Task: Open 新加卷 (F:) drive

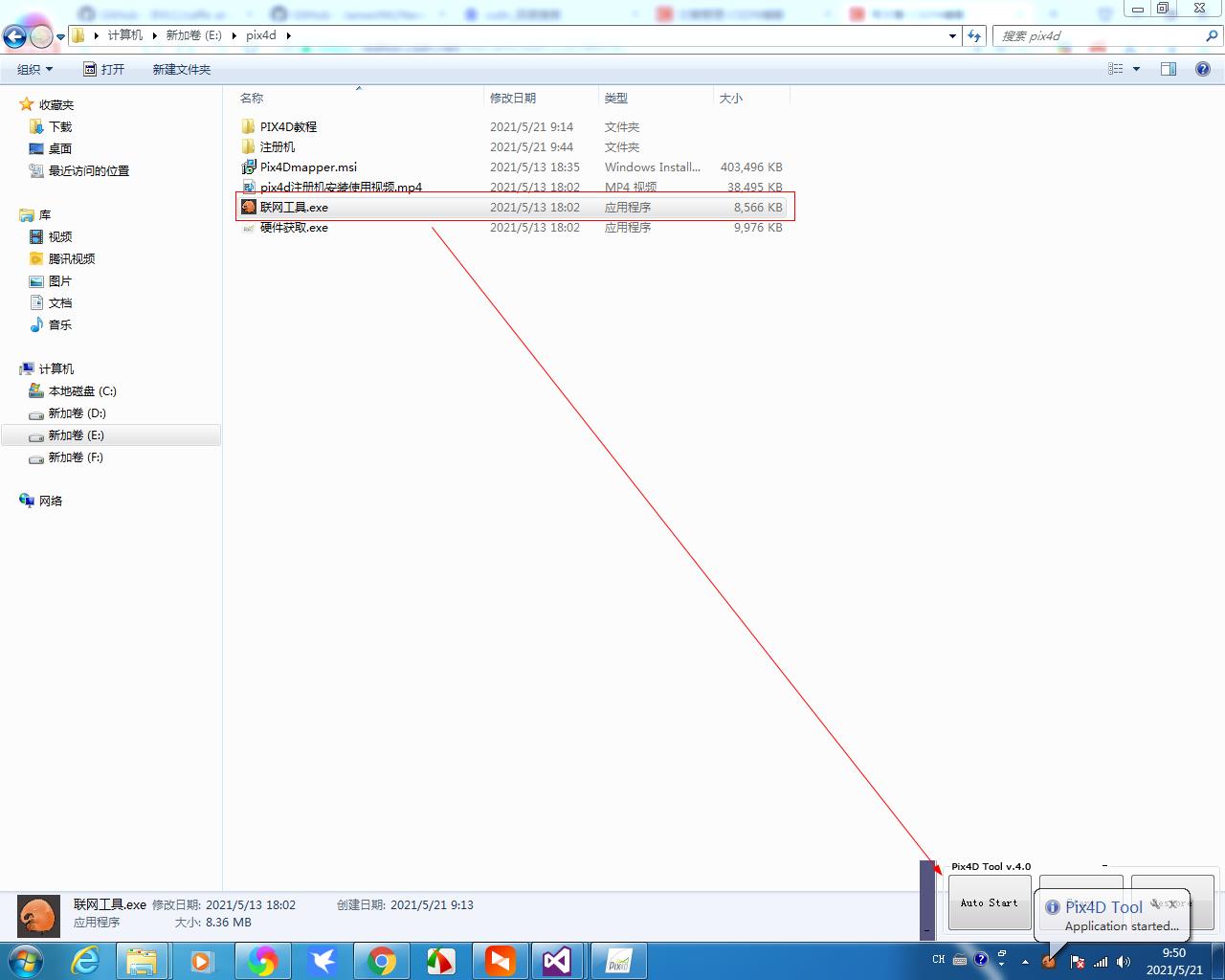Action: [76, 457]
